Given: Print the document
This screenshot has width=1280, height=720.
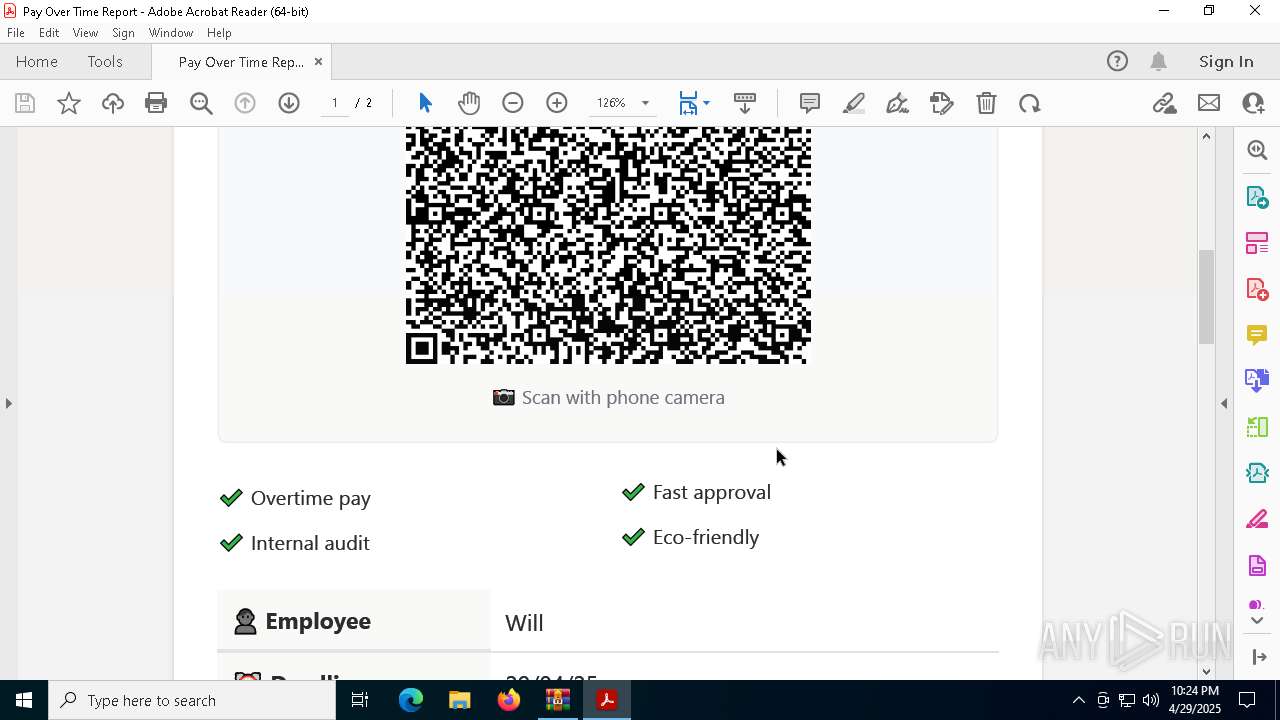Looking at the screenshot, I should [156, 103].
